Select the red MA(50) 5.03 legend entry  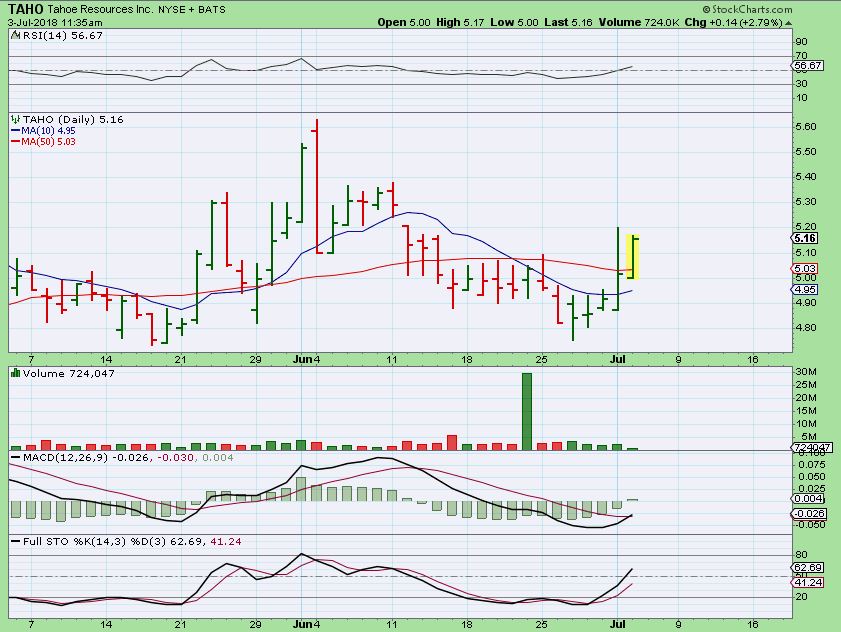point(43,142)
